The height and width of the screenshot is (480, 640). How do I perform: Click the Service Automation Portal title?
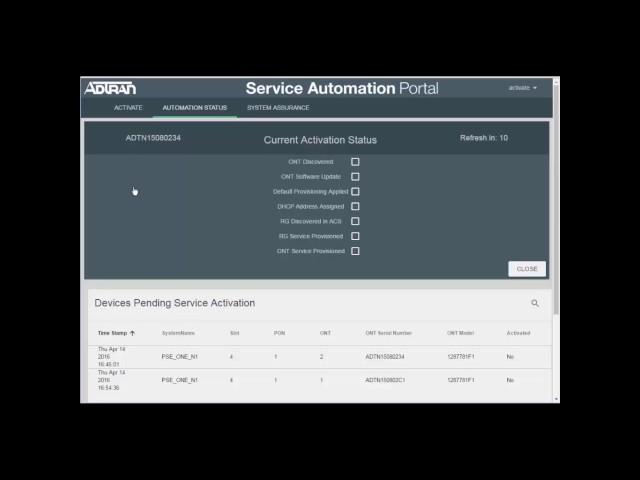[342, 88]
